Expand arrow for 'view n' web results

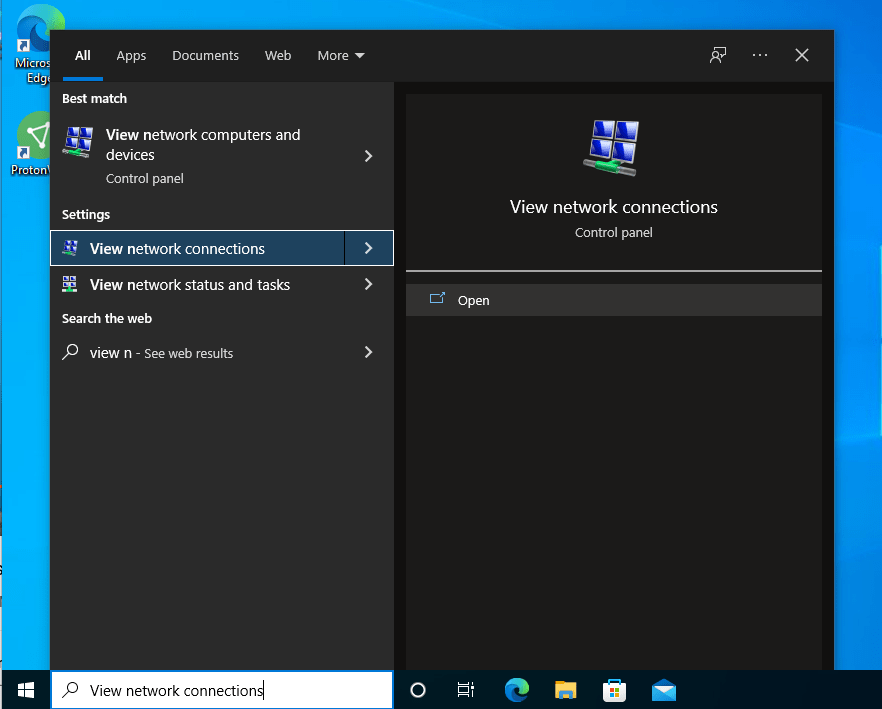coord(368,352)
